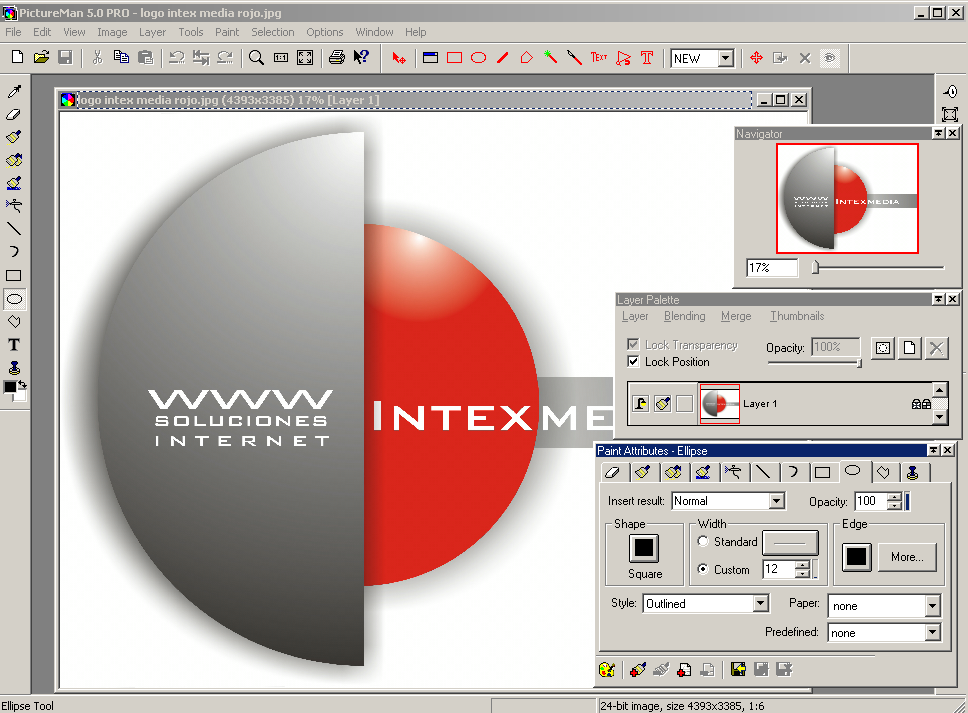Switch to heart shape tab in Paint Attributes
Image resolution: width=968 pixels, height=713 pixels.
point(883,472)
